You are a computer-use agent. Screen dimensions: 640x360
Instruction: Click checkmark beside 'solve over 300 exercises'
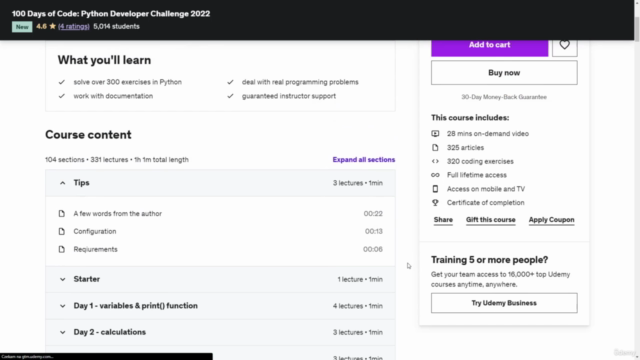62,82
